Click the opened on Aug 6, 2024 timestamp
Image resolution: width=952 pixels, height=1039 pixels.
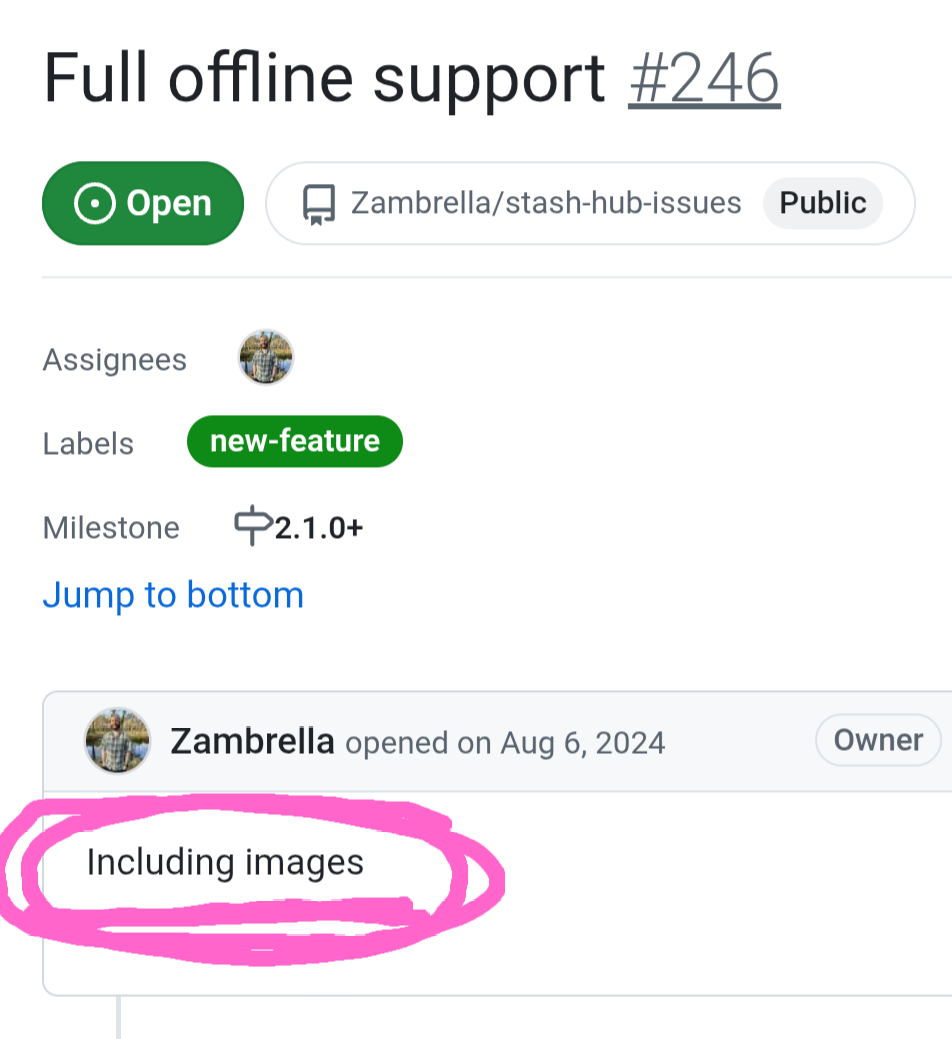coord(505,743)
